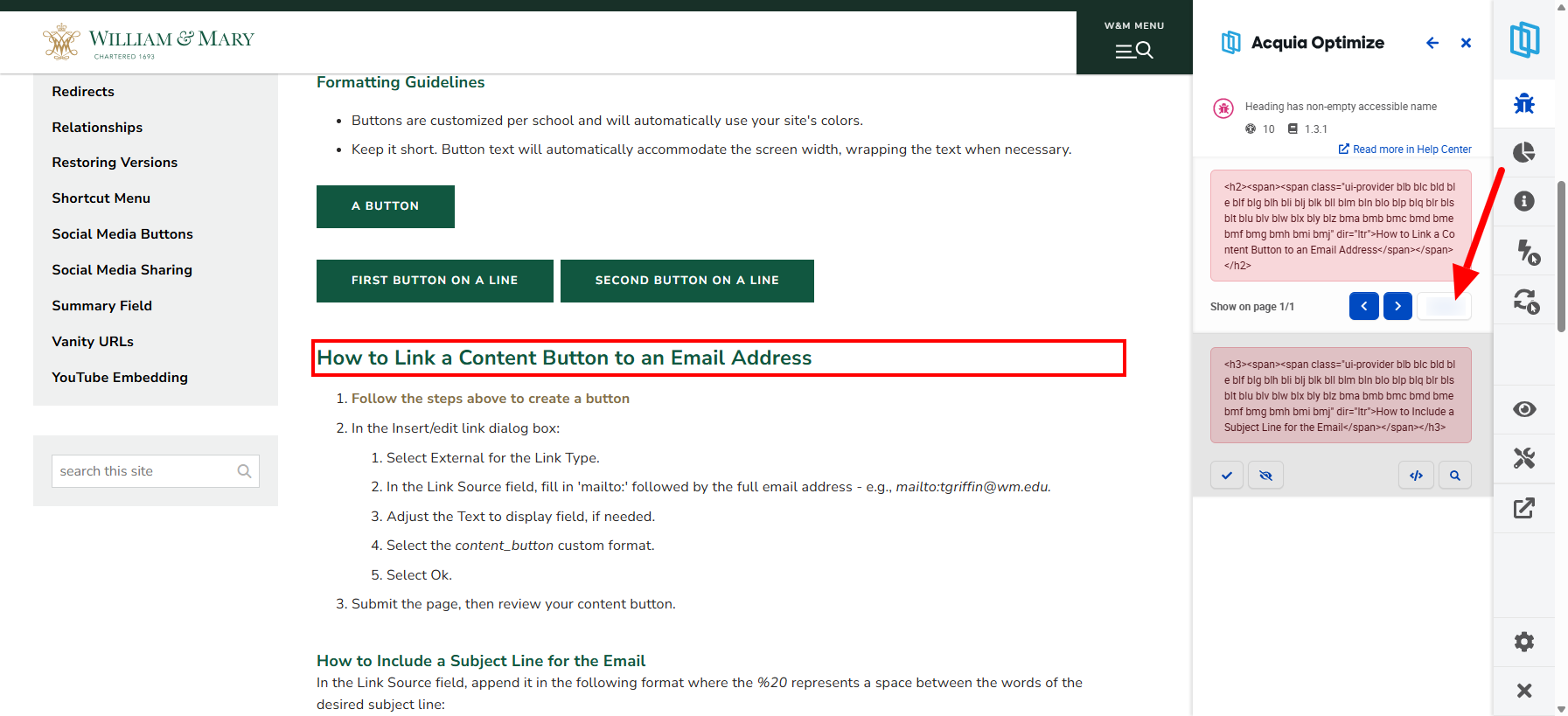Screen dimensions: 1568x716
Task: Open Summary Field page
Action: click(x=101, y=306)
